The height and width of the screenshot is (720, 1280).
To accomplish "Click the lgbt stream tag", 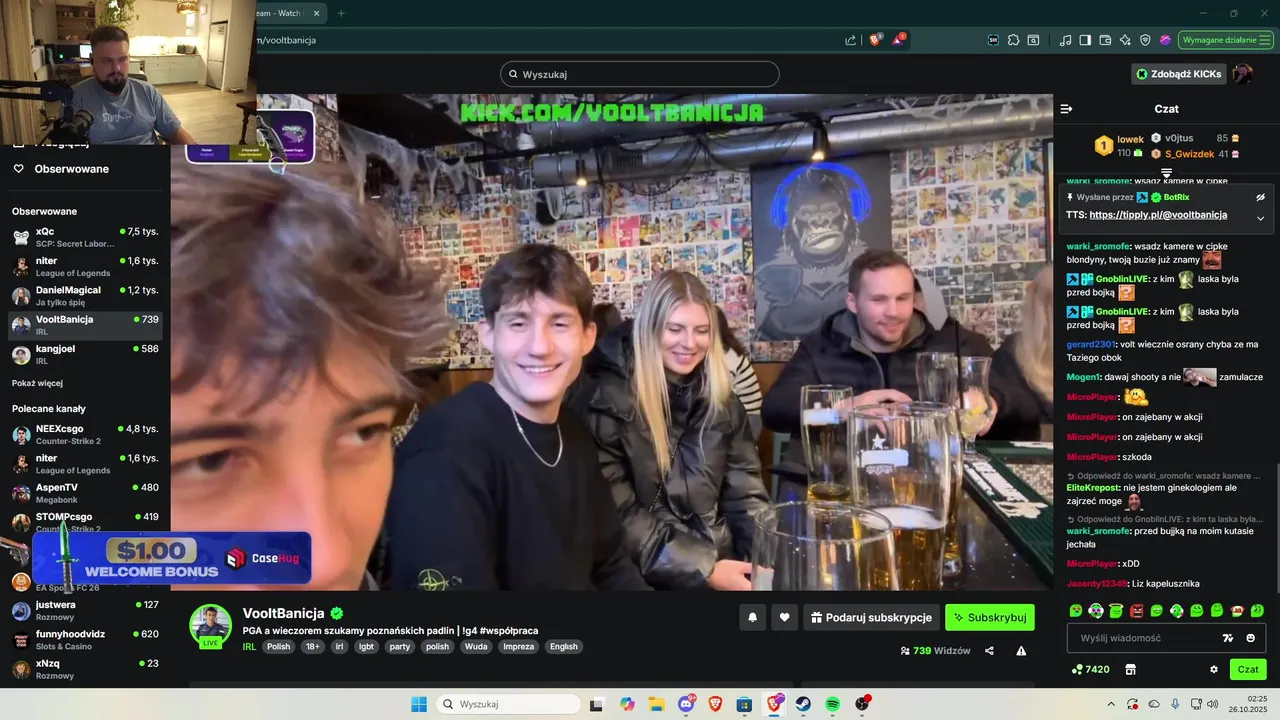I will click(x=366, y=647).
